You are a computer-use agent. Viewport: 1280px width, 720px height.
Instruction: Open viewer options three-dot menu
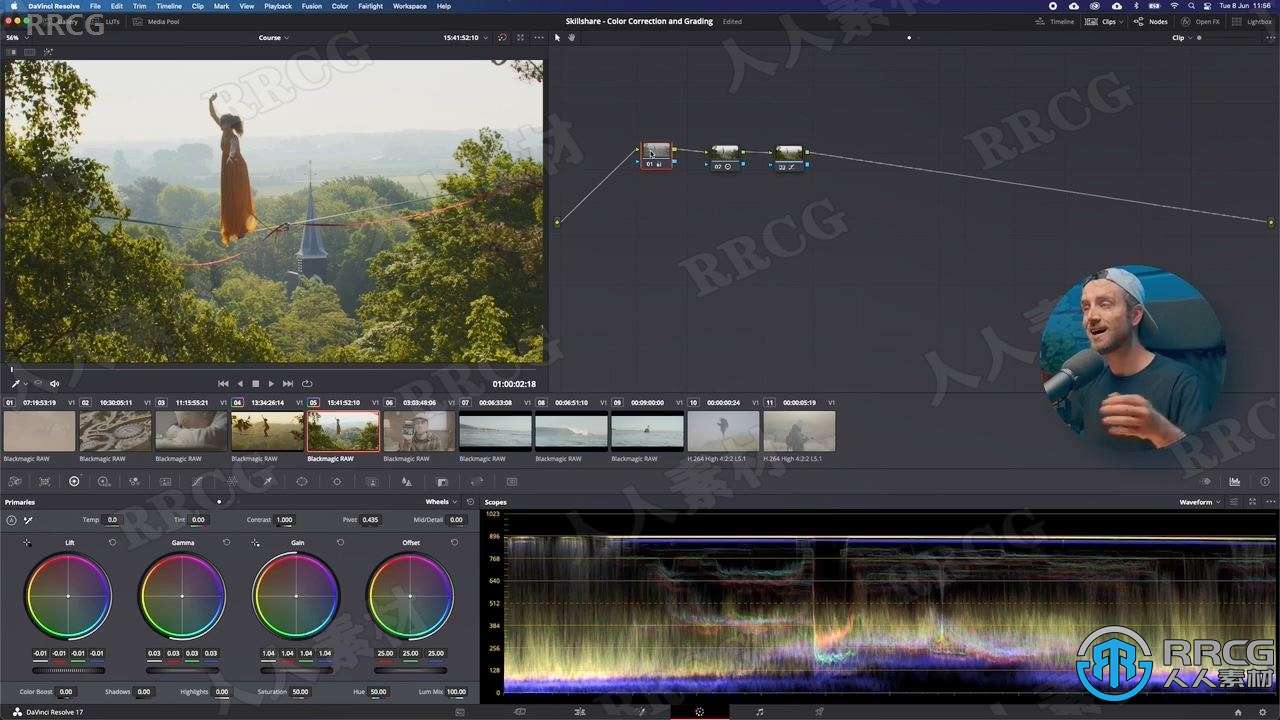[x=538, y=38]
